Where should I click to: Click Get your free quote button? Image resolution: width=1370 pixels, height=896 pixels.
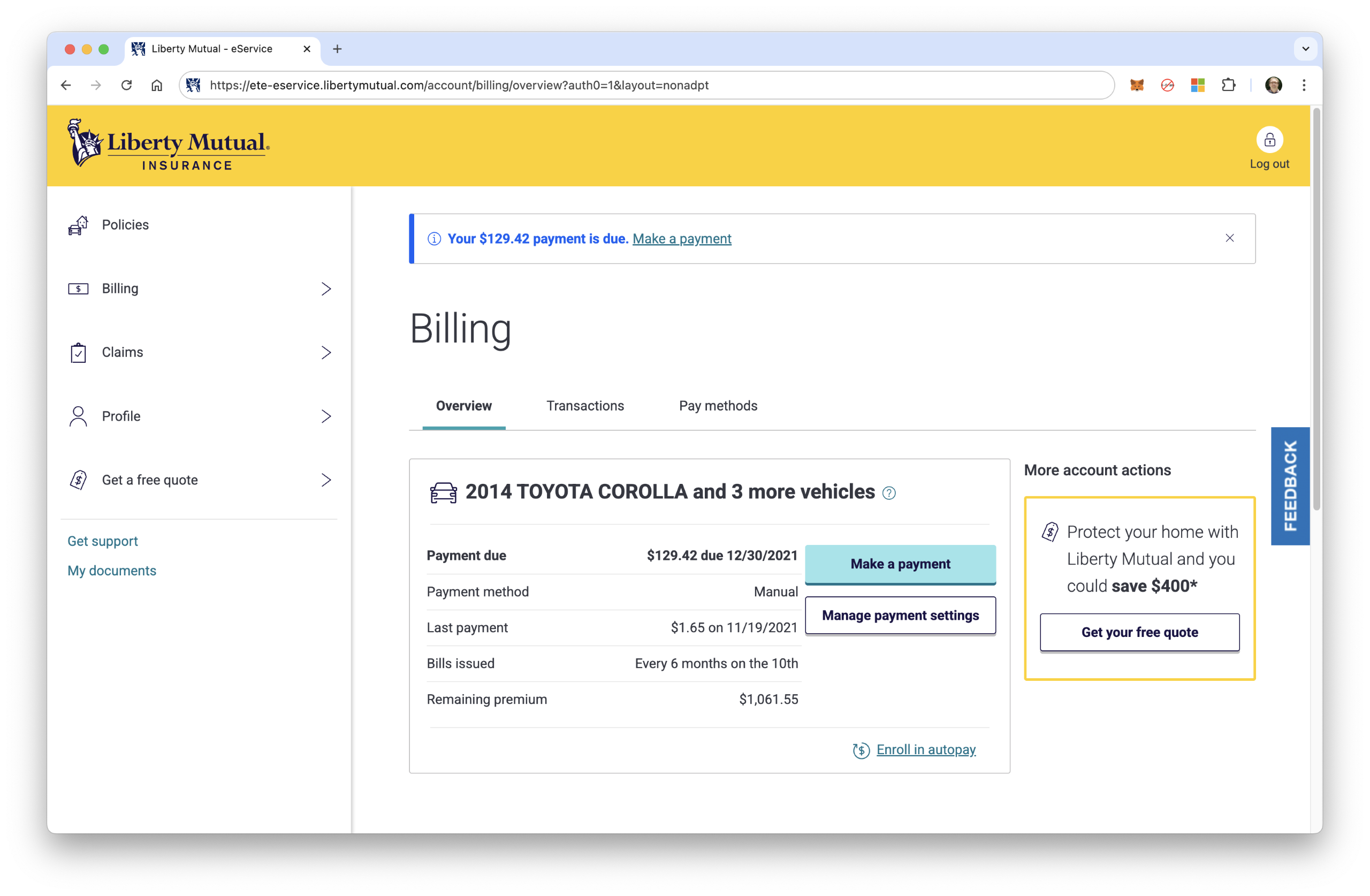tap(1139, 632)
